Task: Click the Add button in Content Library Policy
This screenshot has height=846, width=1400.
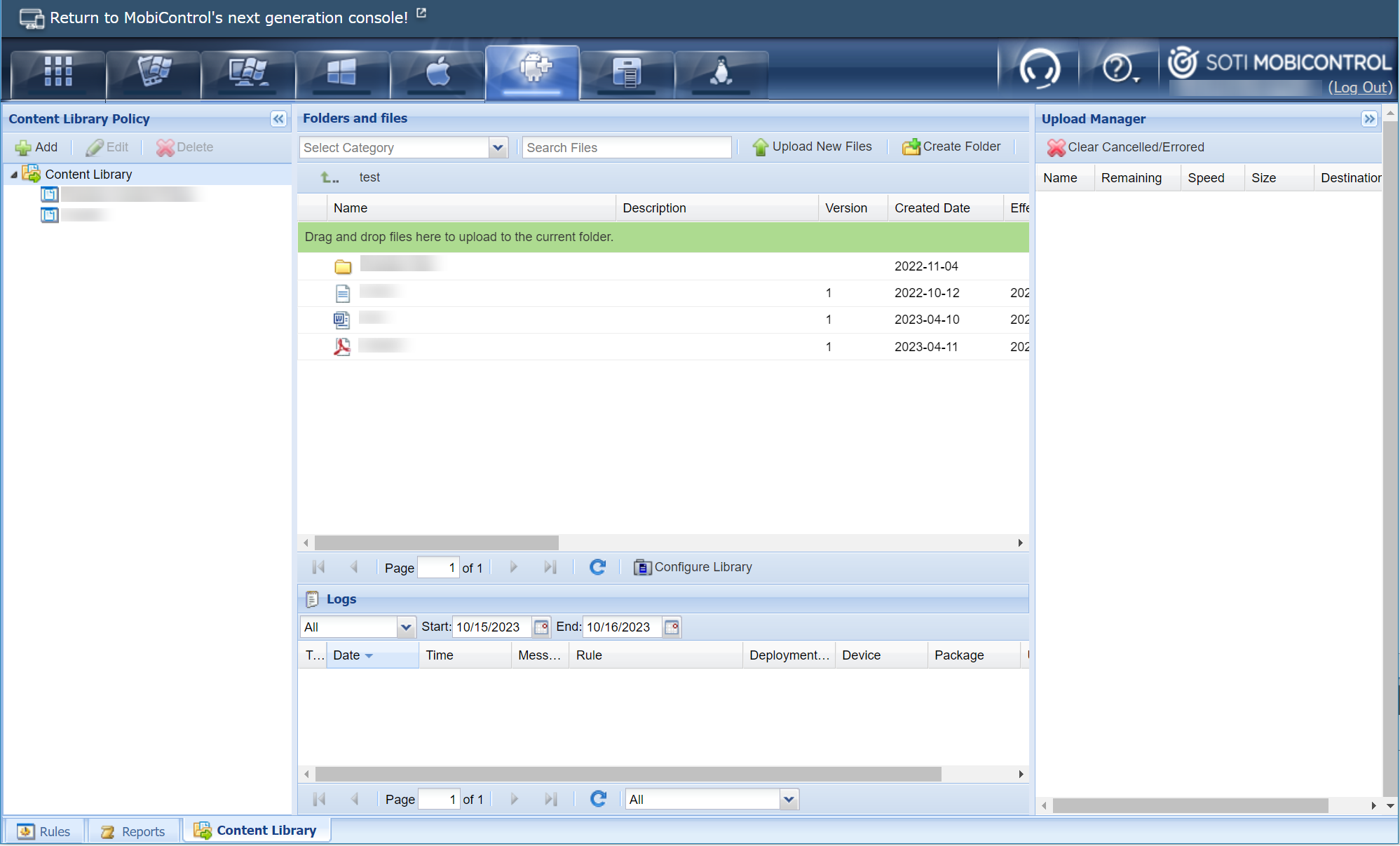Action: click(37, 147)
